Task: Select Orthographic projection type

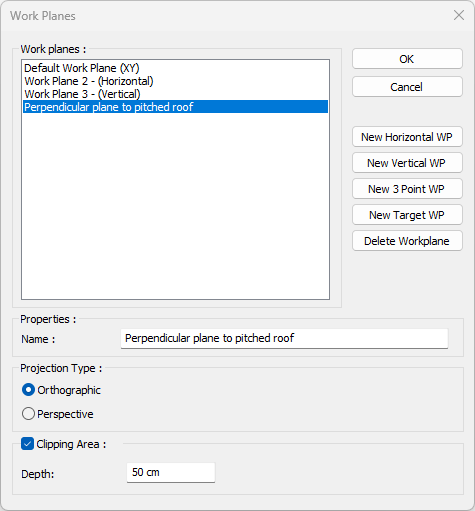Action: 28,390
